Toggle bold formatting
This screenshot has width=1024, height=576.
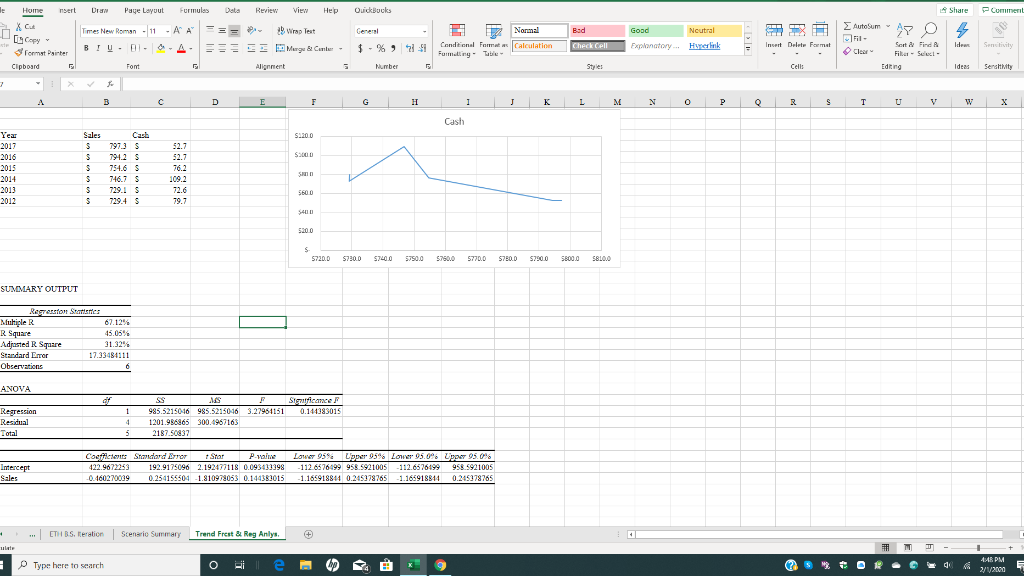click(x=86, y=48)
